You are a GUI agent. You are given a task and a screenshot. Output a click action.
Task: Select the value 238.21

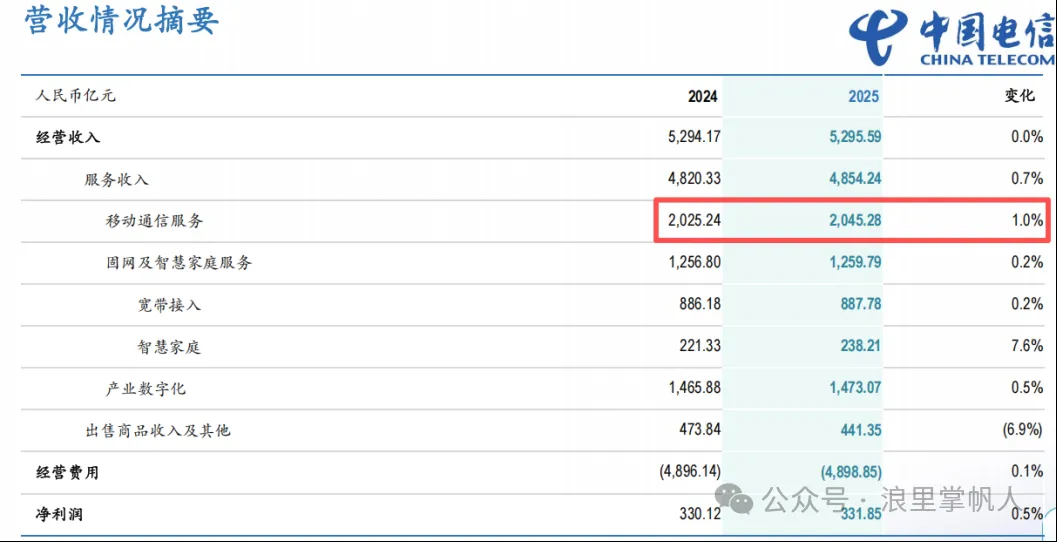861,346
